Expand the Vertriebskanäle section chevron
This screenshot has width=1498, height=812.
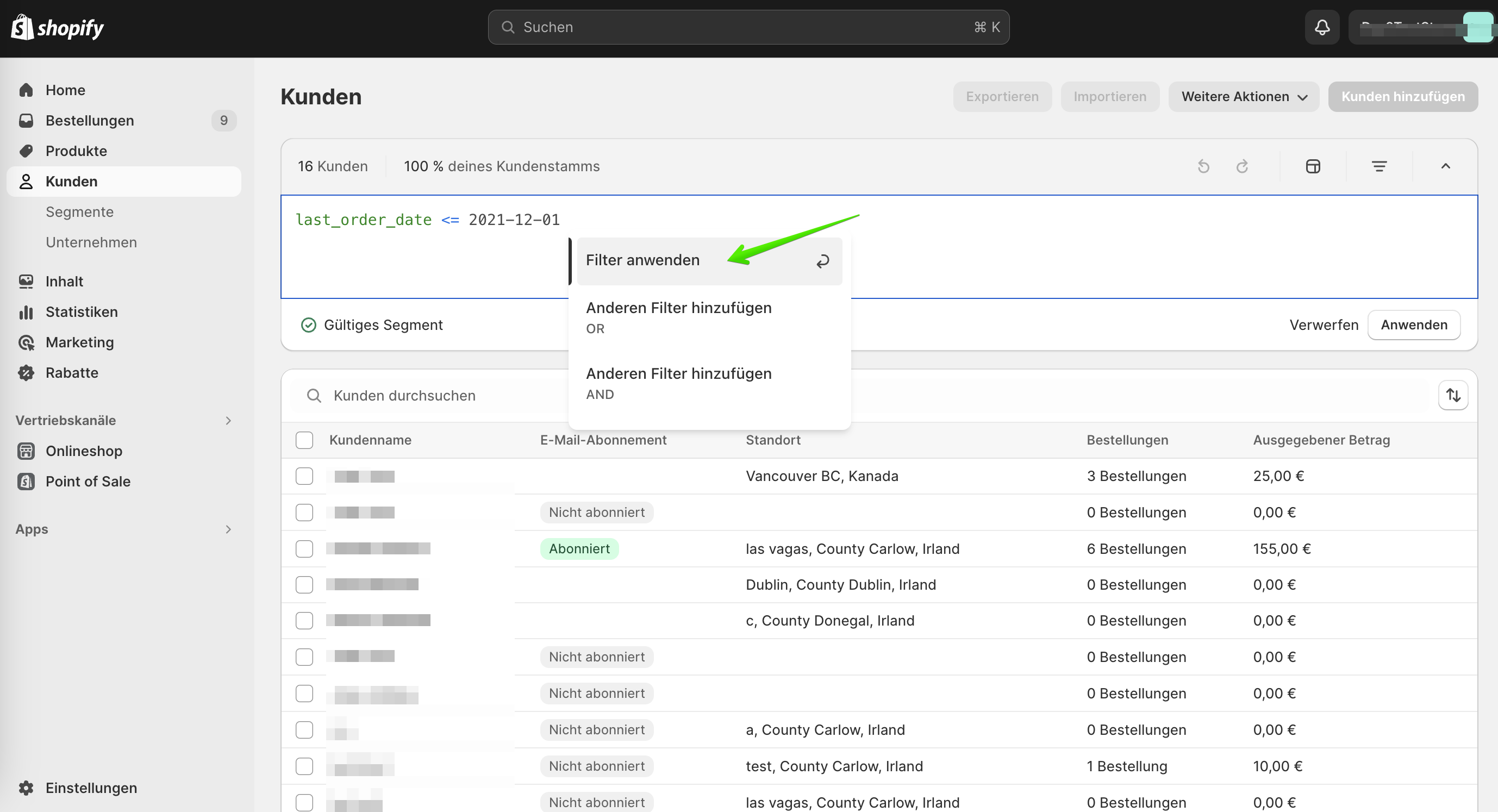pos(228,421)
